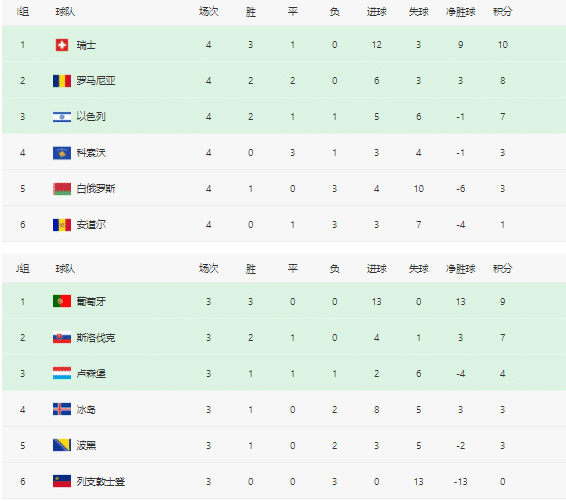Open team name 列支敦士登
This screenshot has height=501, width=566.
101,482
